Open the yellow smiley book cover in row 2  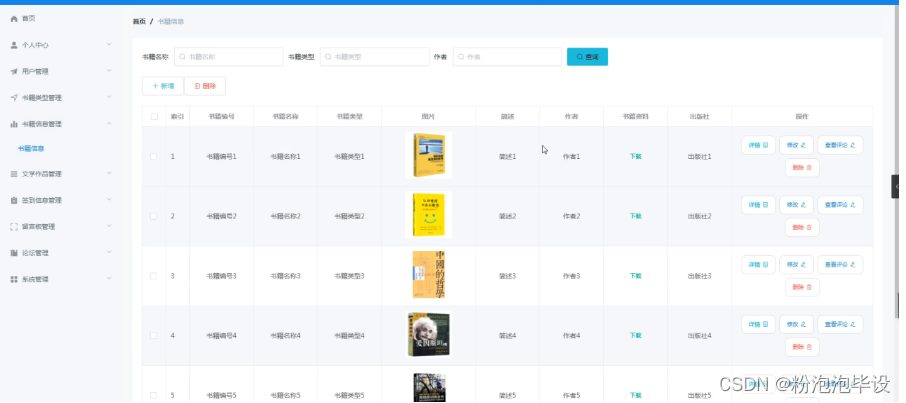coord(428,215)
